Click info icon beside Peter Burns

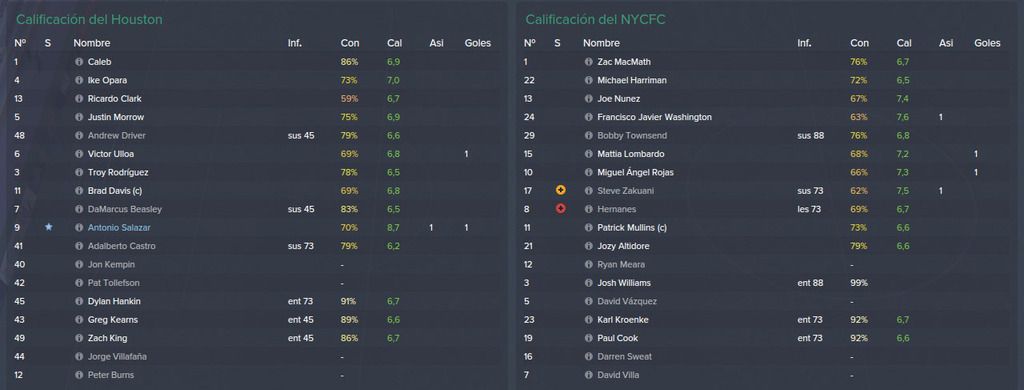click(79, 376)
